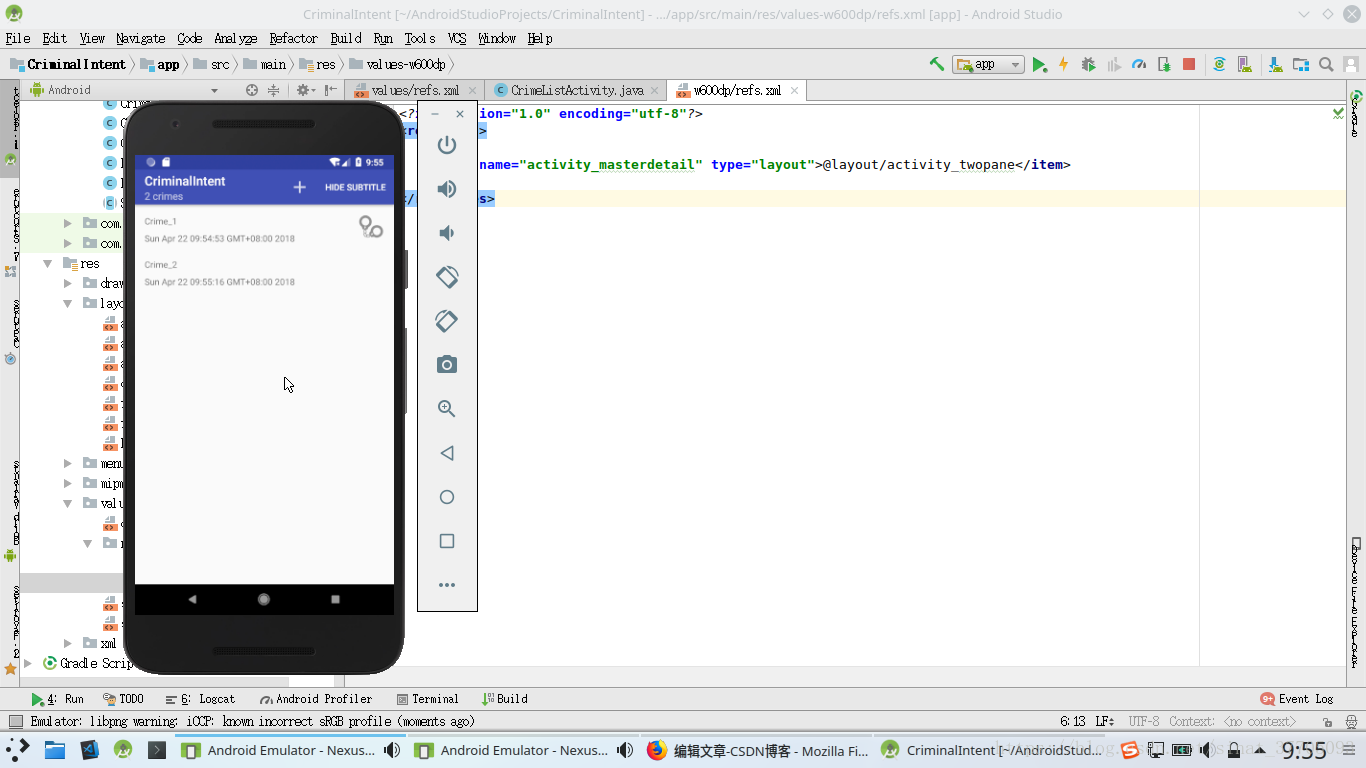Switch to CrimeListActivity.java tab
Screen dimensions: 1366x768
577,90
